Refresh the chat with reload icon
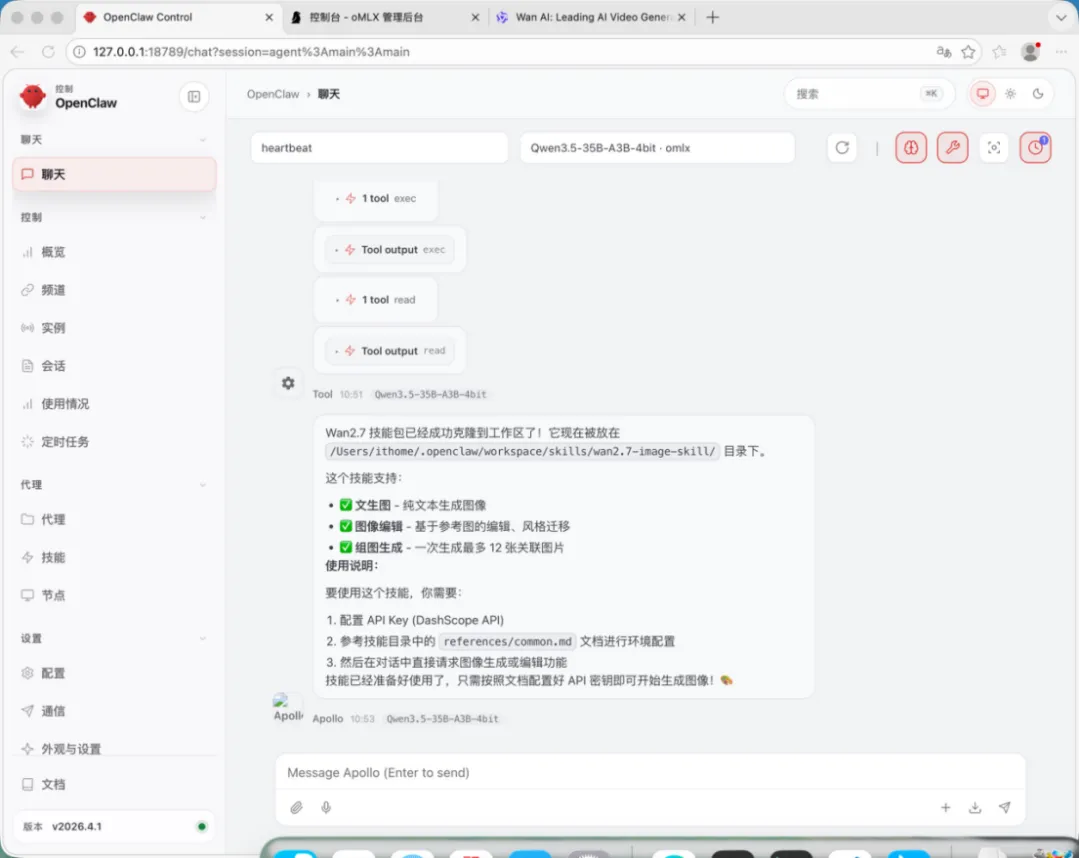Viewport: 1080px width, 858px height. [842, 147]
